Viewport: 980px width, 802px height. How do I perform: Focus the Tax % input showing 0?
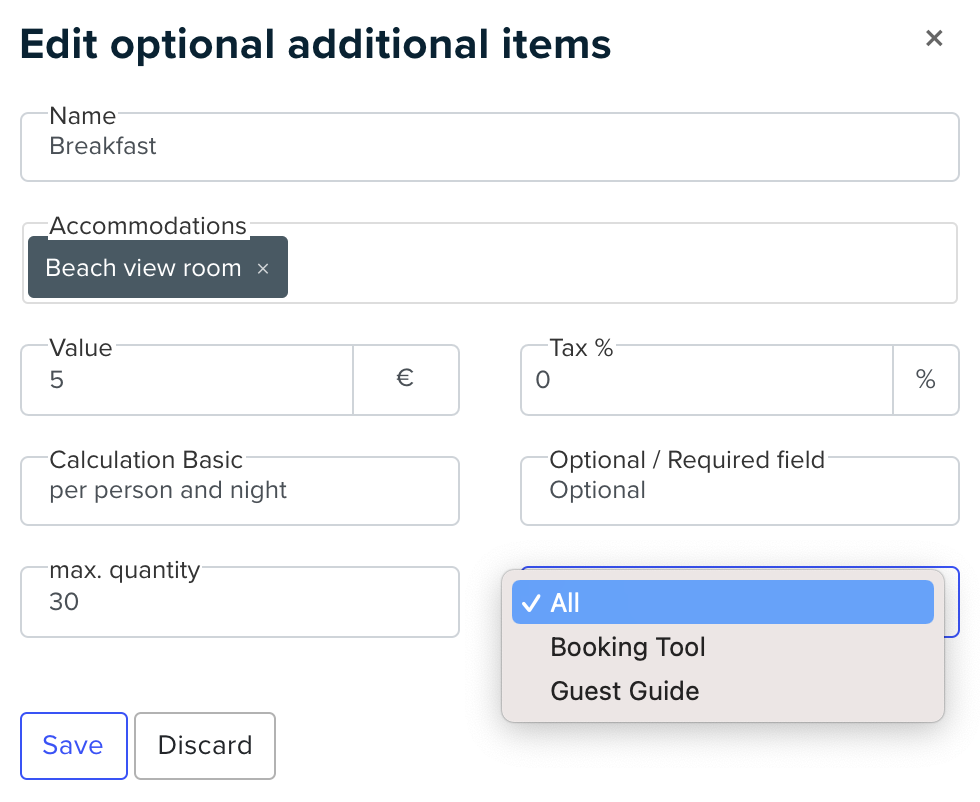707,379
